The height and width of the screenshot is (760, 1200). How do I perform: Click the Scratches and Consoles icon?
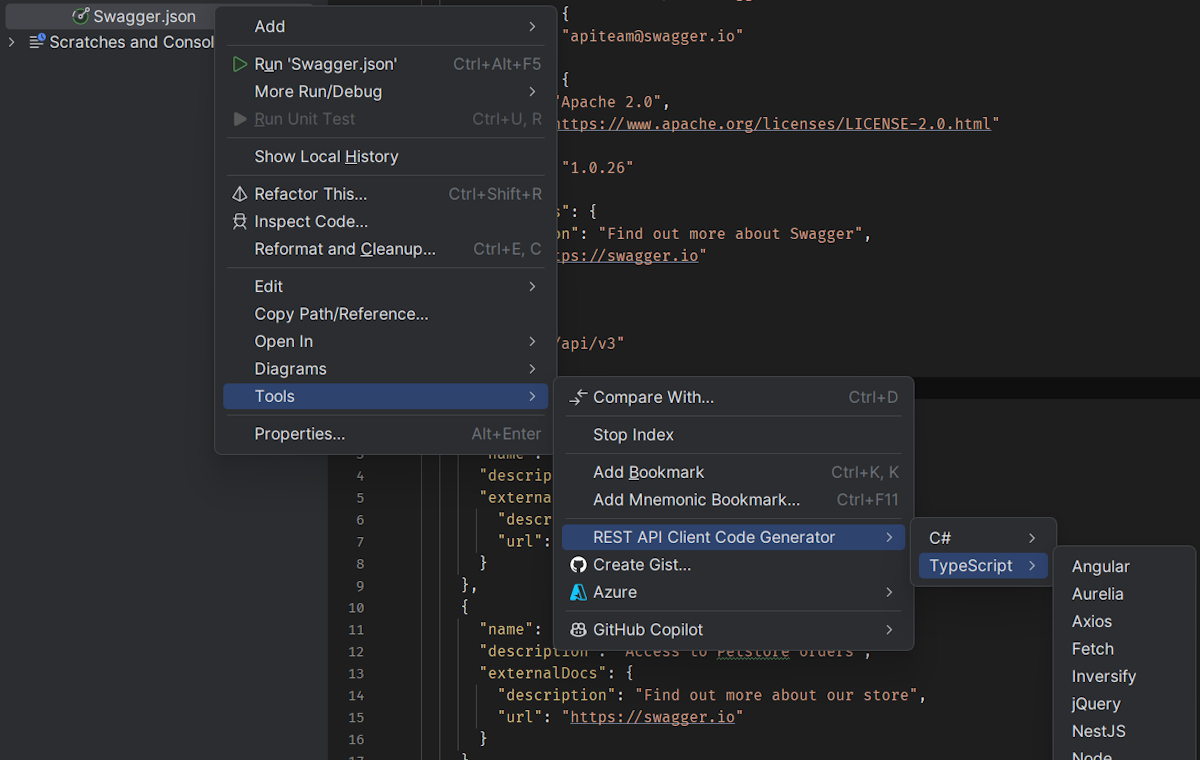click(x=37, y=42)
